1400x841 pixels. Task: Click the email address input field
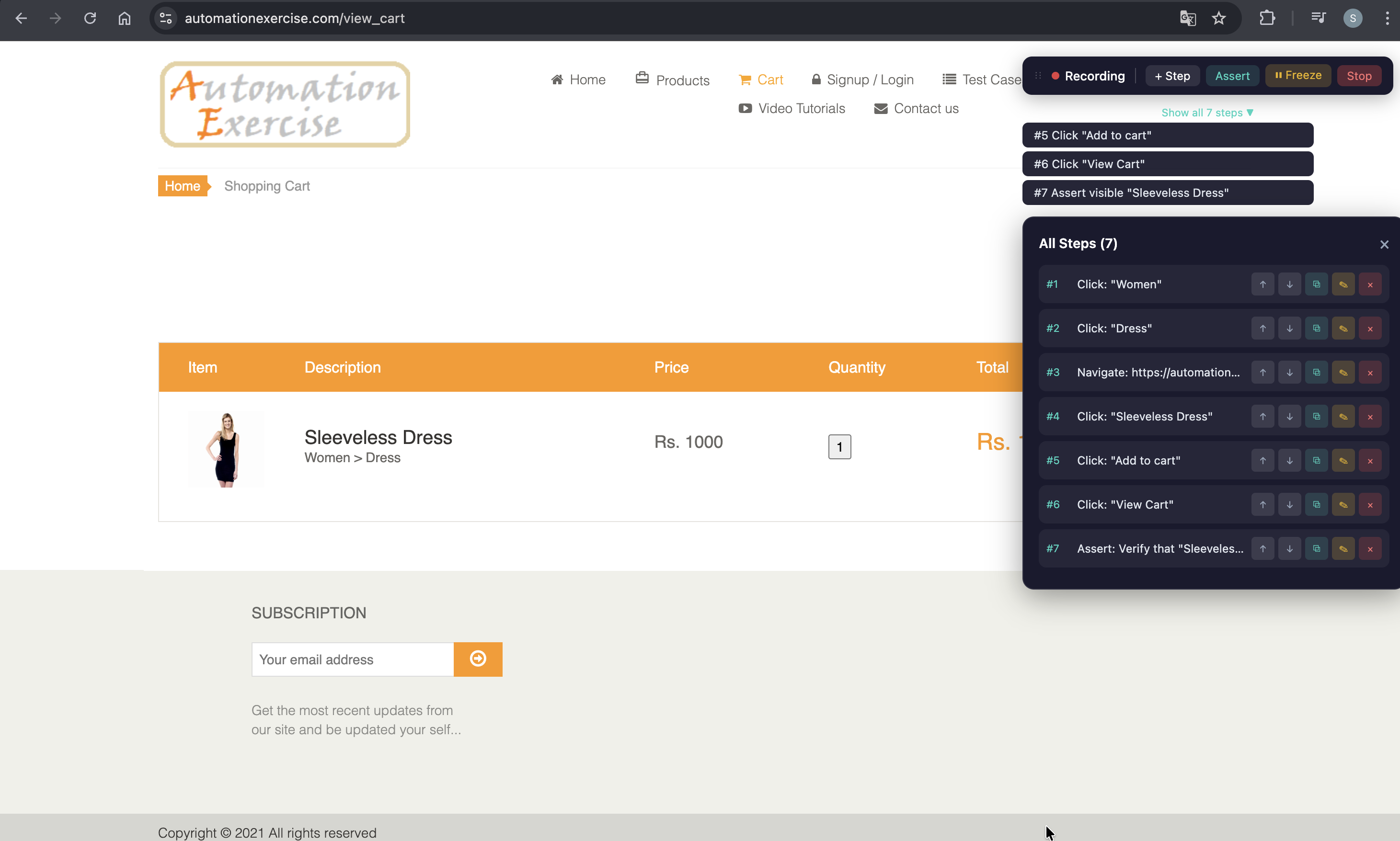click(x=352, y=659)
